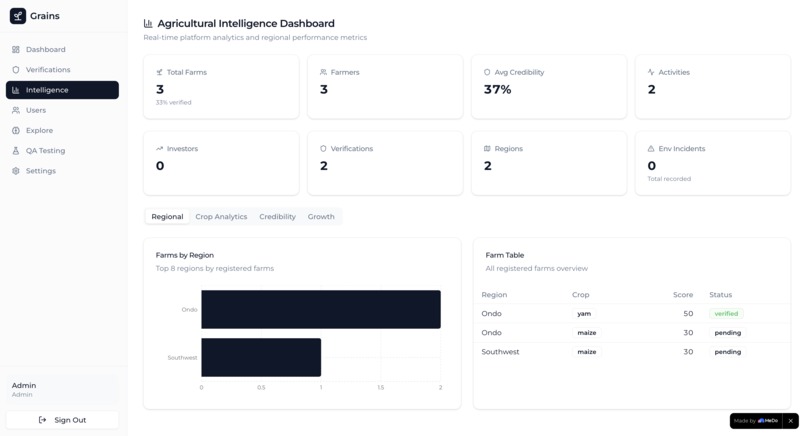Open Explore from the sidebar
The height and width of the screenshot is (436, 806).
pos(62,130)
